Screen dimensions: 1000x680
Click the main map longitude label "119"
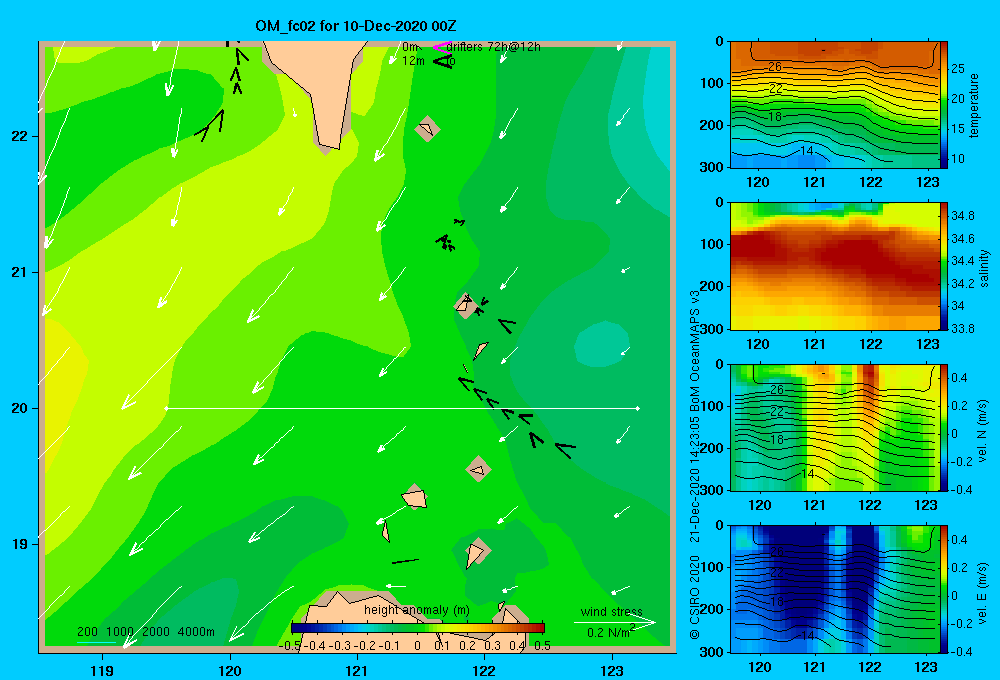click(103, 670)
